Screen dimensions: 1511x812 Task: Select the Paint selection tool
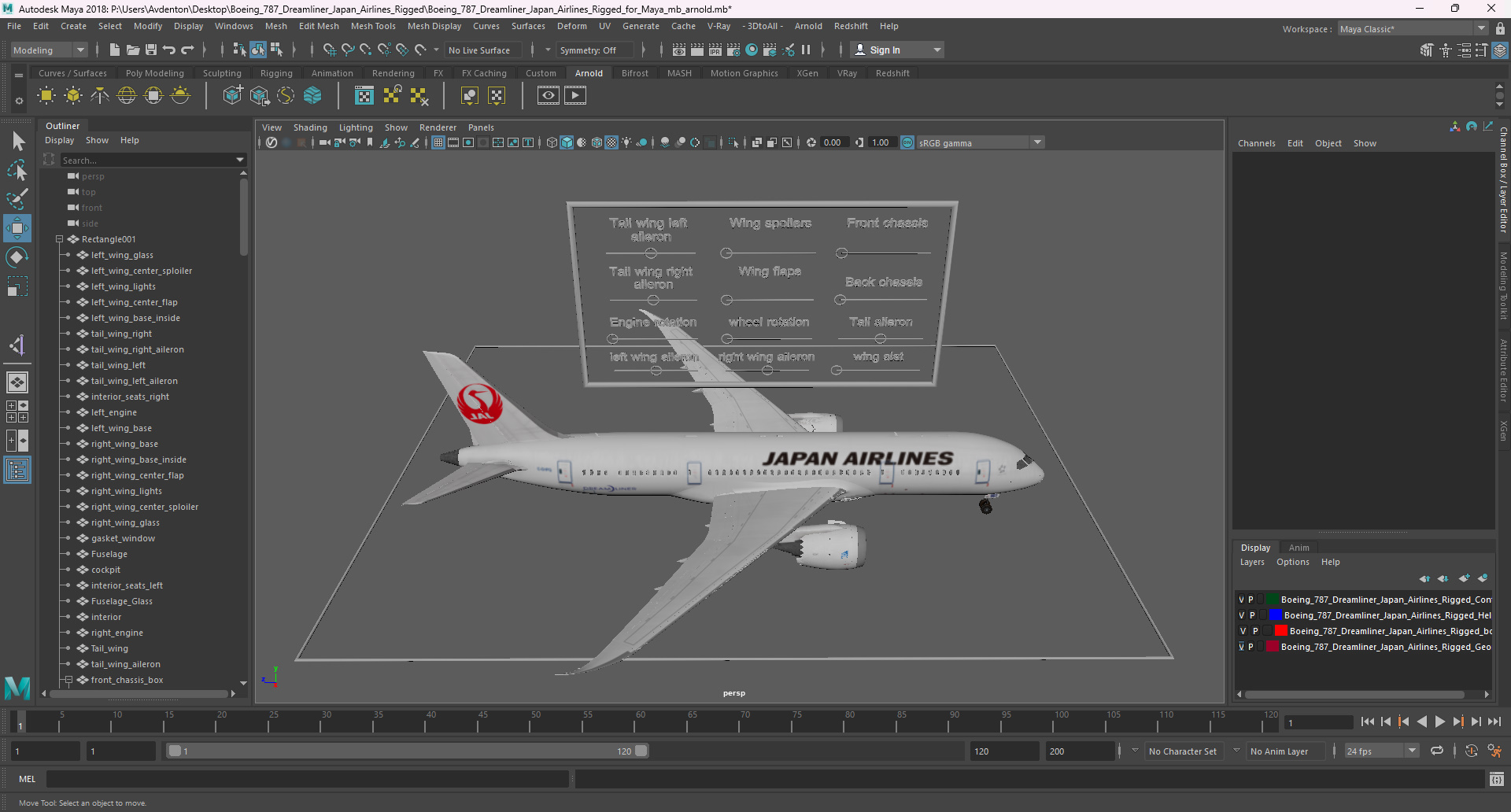[x=17, y=199]
